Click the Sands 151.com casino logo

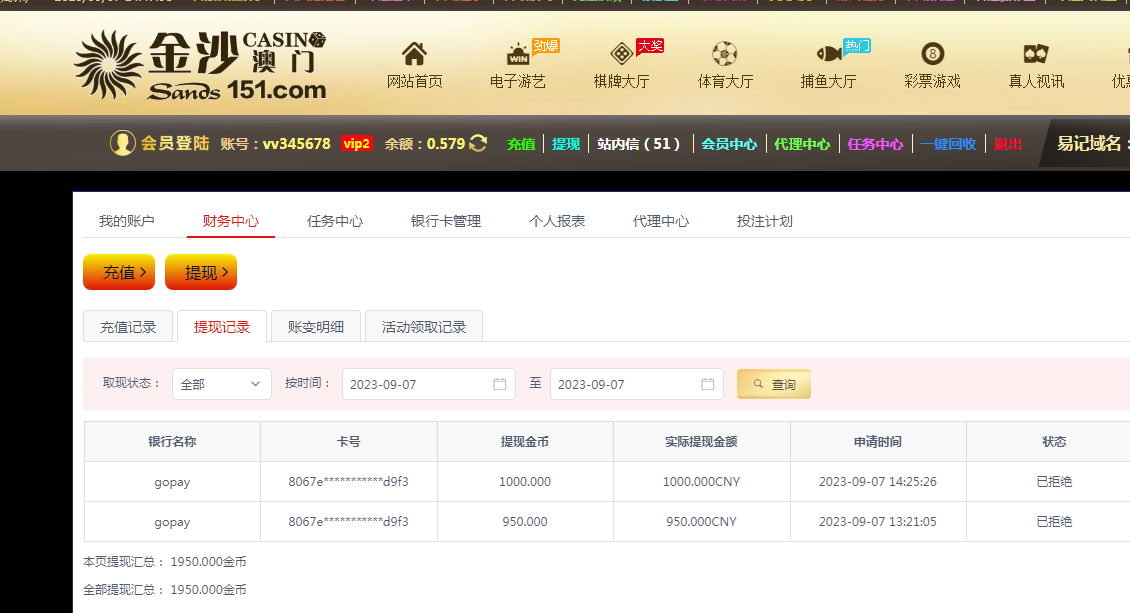point(200,65)
